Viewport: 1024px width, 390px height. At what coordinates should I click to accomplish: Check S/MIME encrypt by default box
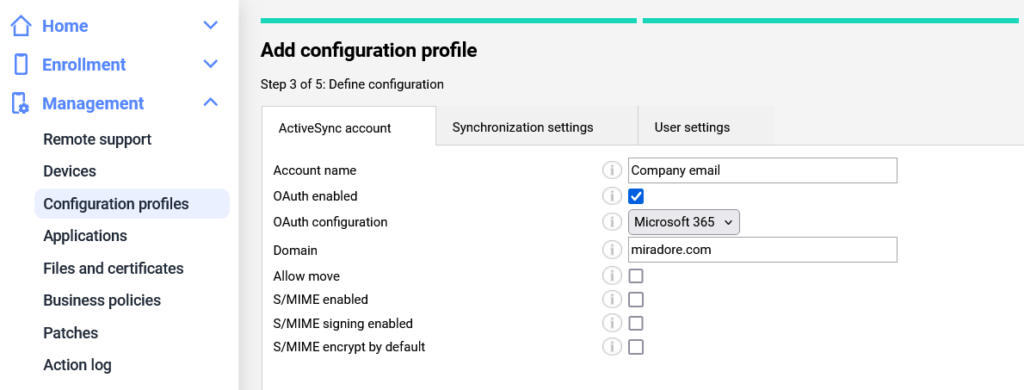(x=636, y=347)
